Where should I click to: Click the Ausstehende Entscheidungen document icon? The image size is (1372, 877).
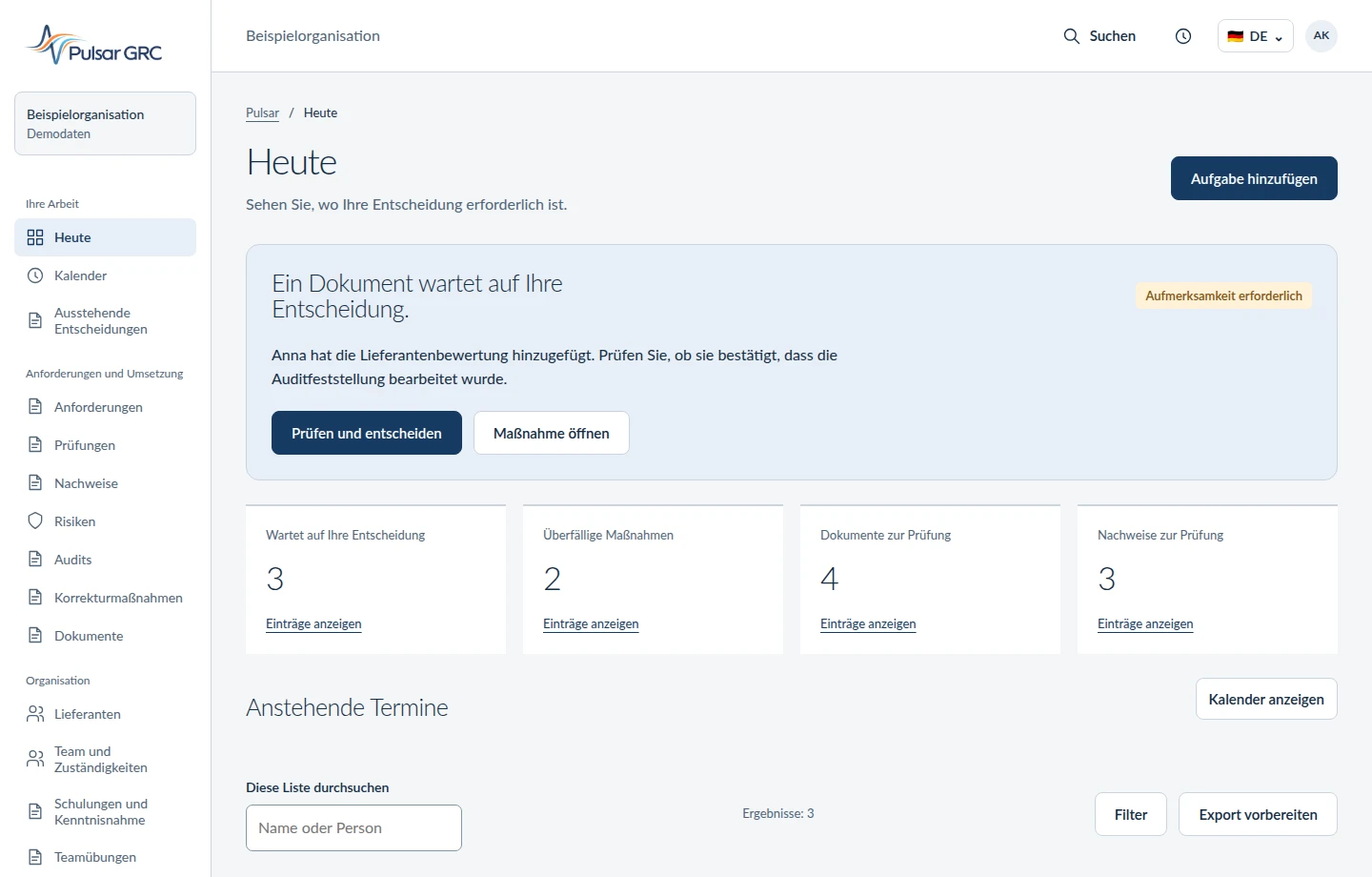click(x=35, y=320)
